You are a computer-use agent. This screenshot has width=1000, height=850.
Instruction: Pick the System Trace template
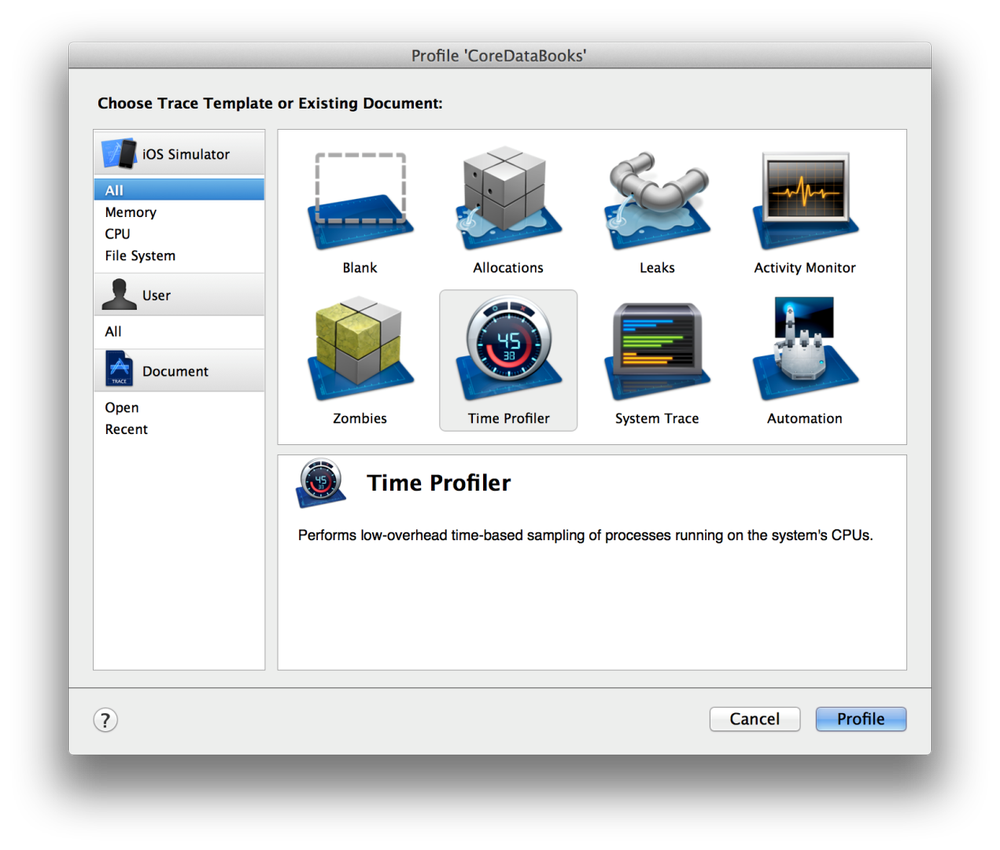pos(658,350)
